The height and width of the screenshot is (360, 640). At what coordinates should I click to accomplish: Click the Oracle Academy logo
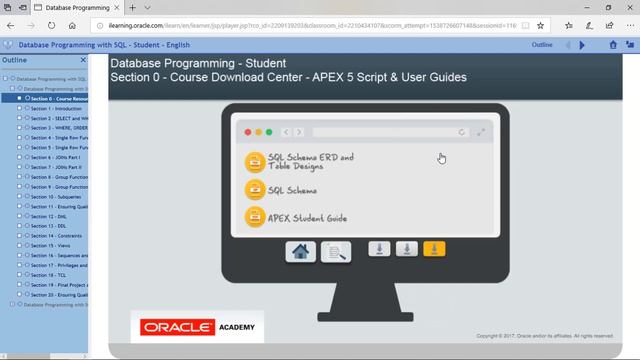[x=197, y=327]
